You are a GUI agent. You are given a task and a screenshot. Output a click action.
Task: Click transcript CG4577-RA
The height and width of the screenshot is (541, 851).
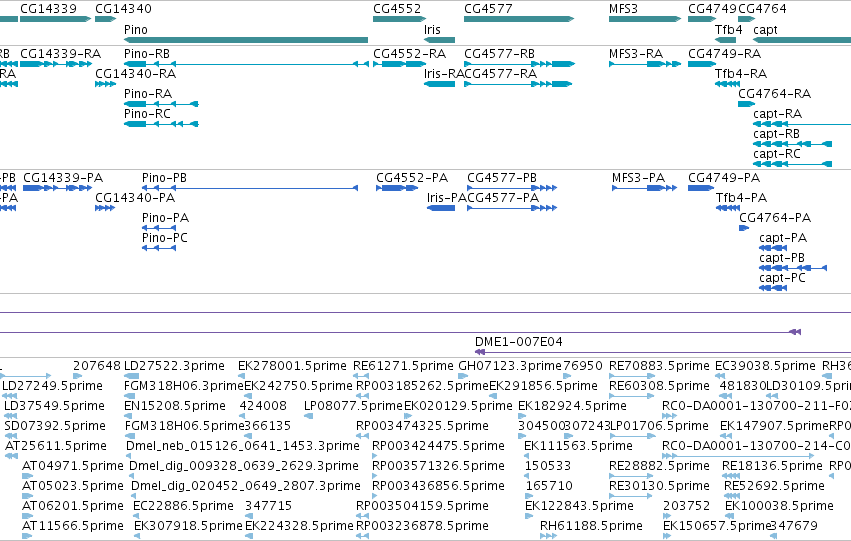coord(518,84)
